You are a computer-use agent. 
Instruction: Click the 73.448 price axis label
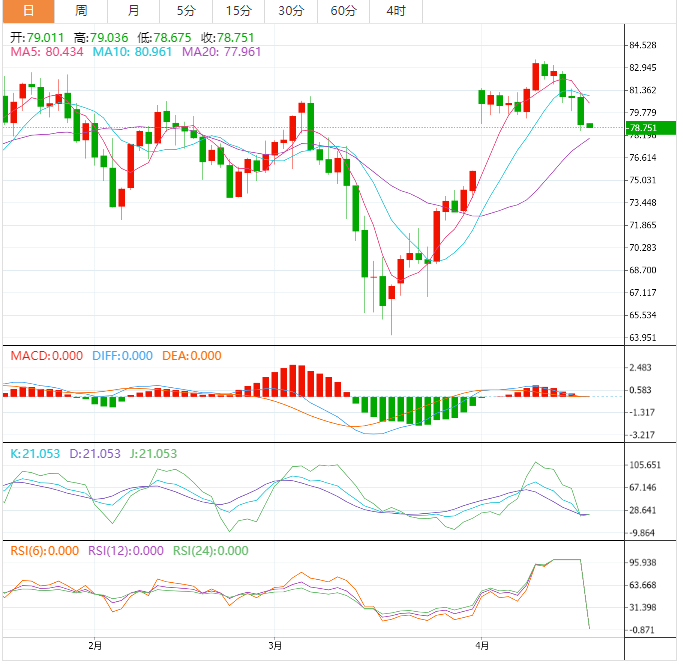[642, 202]
